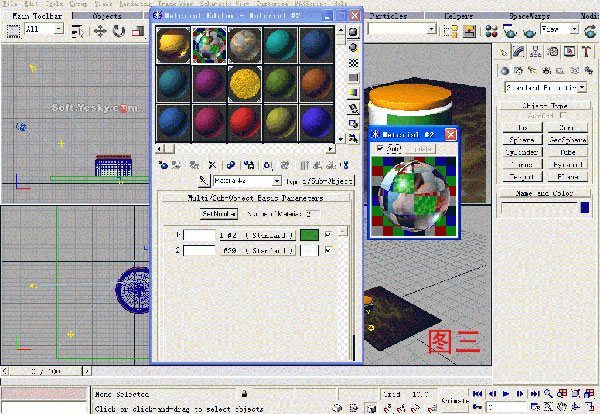This screenshot has width=600, height=414.
Task: Click Sphere button in Object Type
Action: coord(522,140)
